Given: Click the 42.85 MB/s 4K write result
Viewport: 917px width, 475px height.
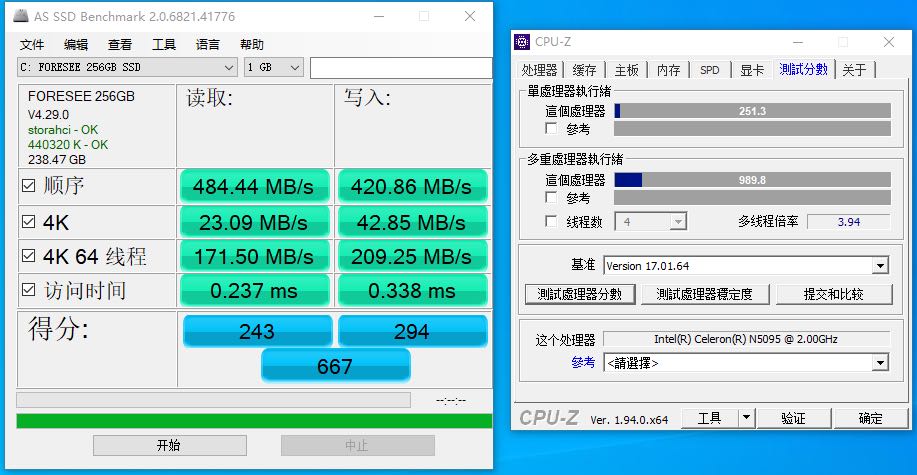Looking at the screenshot, I should click(412, 222).
